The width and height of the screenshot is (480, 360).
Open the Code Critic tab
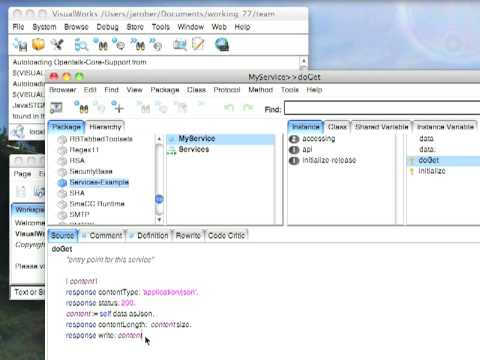[226, 236]
